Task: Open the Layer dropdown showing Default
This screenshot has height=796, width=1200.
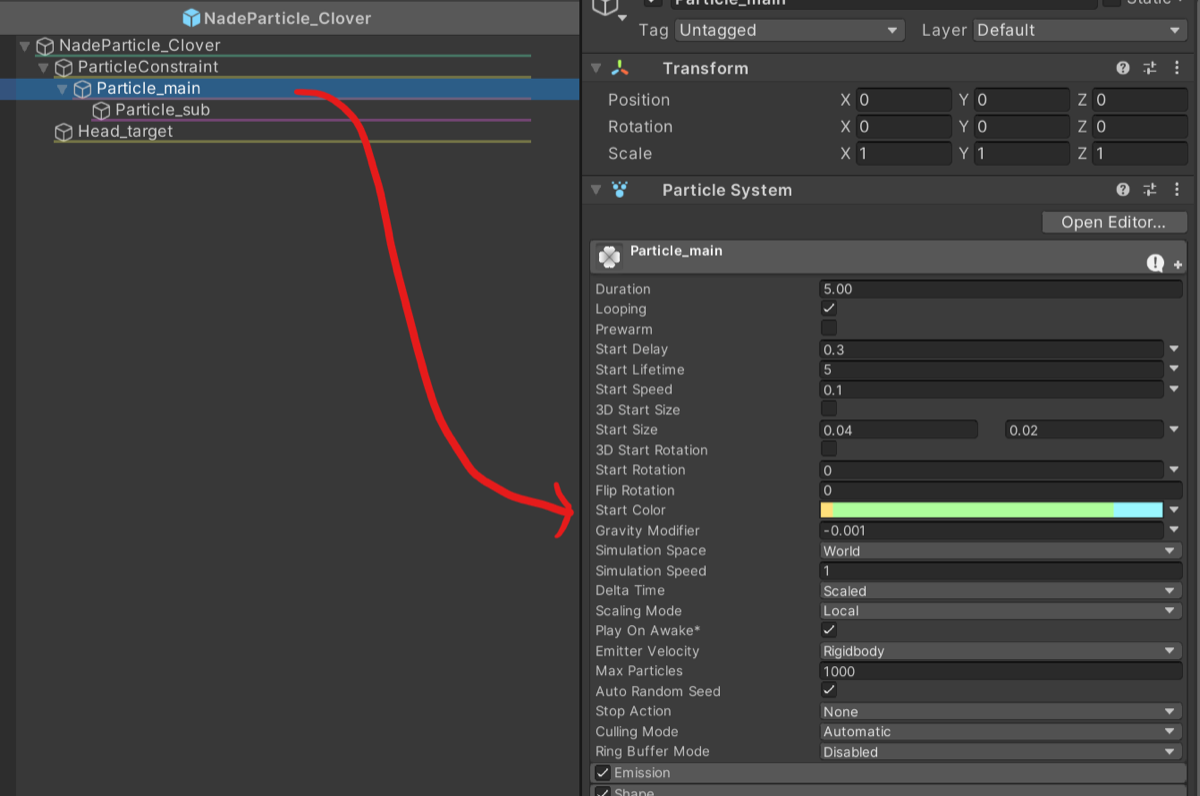Action: (x=1080, y=30)
